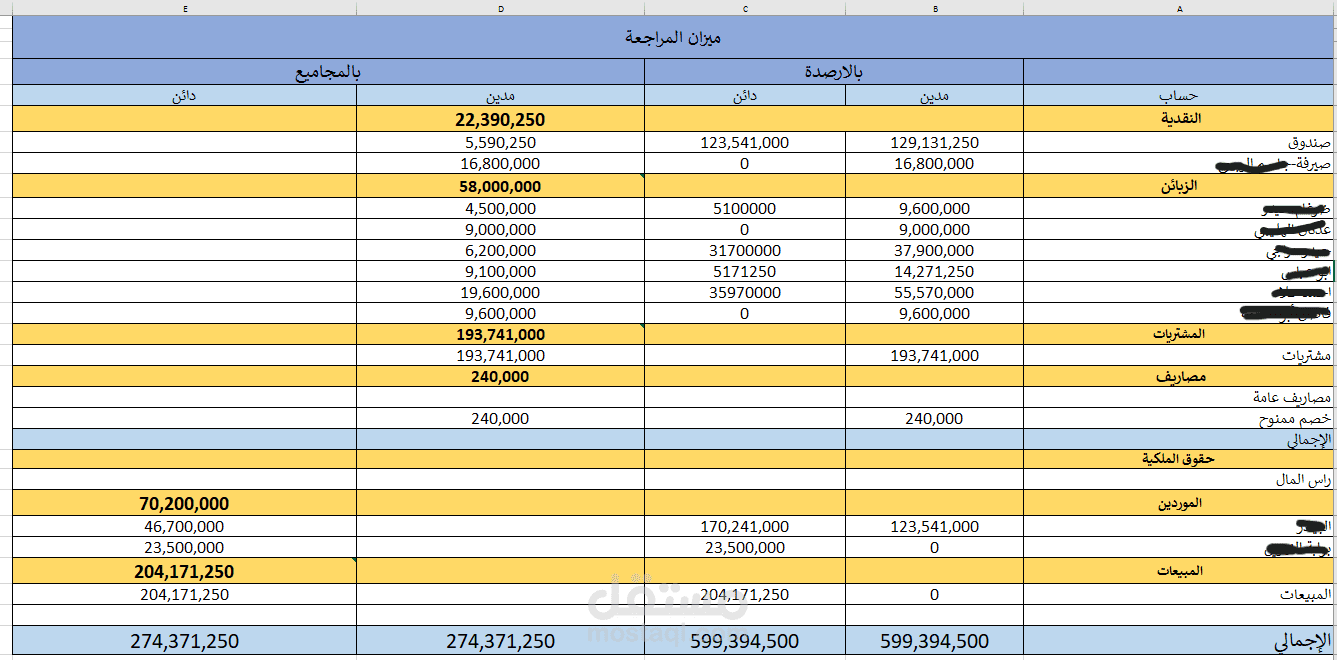Select 274,371,250 total in column D
1337x660 pixels.
[500, 641]
